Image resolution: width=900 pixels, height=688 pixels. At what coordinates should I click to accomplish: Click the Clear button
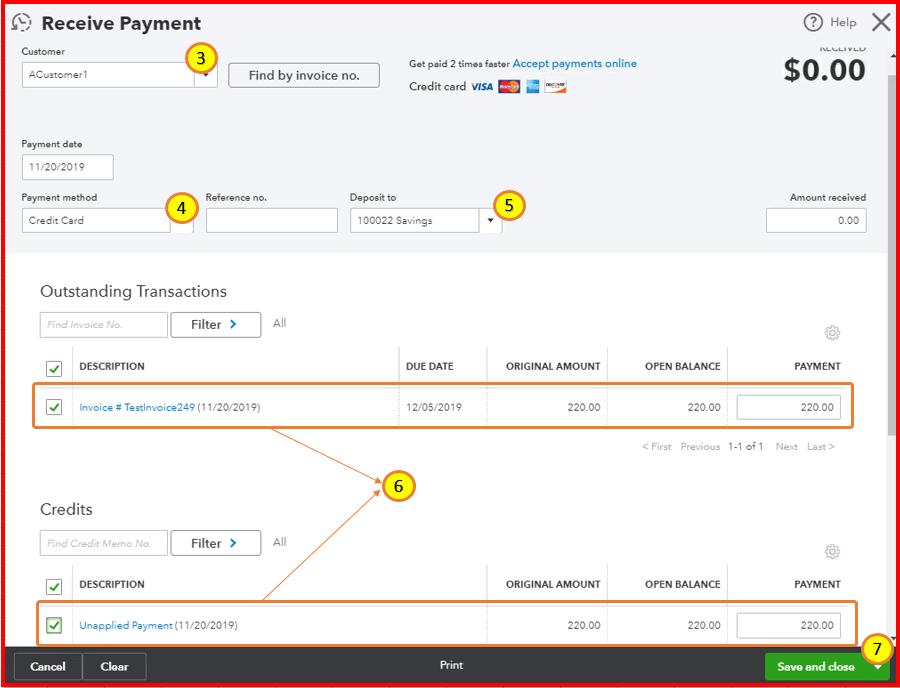pyautogui.click(x=114, y=667)
